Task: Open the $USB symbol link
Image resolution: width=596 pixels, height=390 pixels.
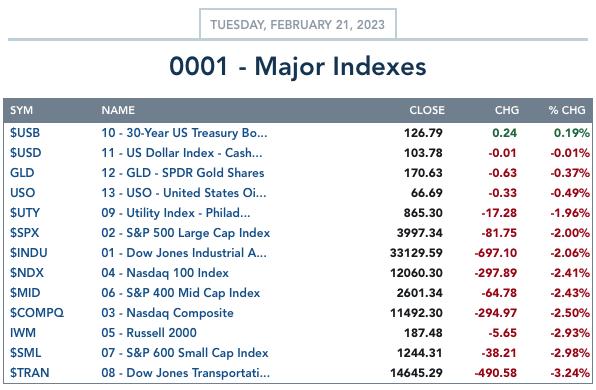Action: point(25,133)
